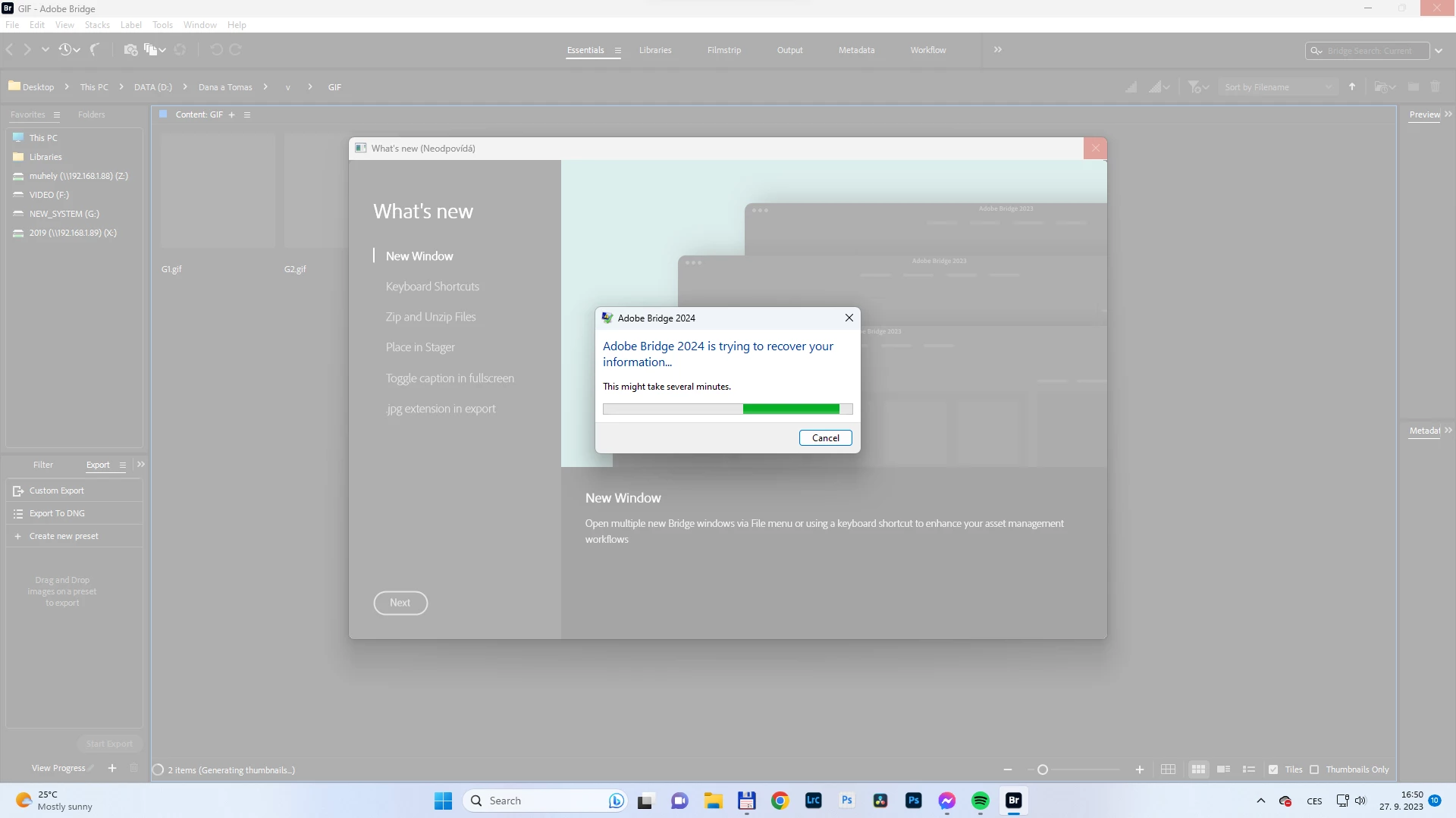Click the thumbnail size slider handle
Image resolution: width=1456 pixels, height=818 pixels.
coord(1043,769)
